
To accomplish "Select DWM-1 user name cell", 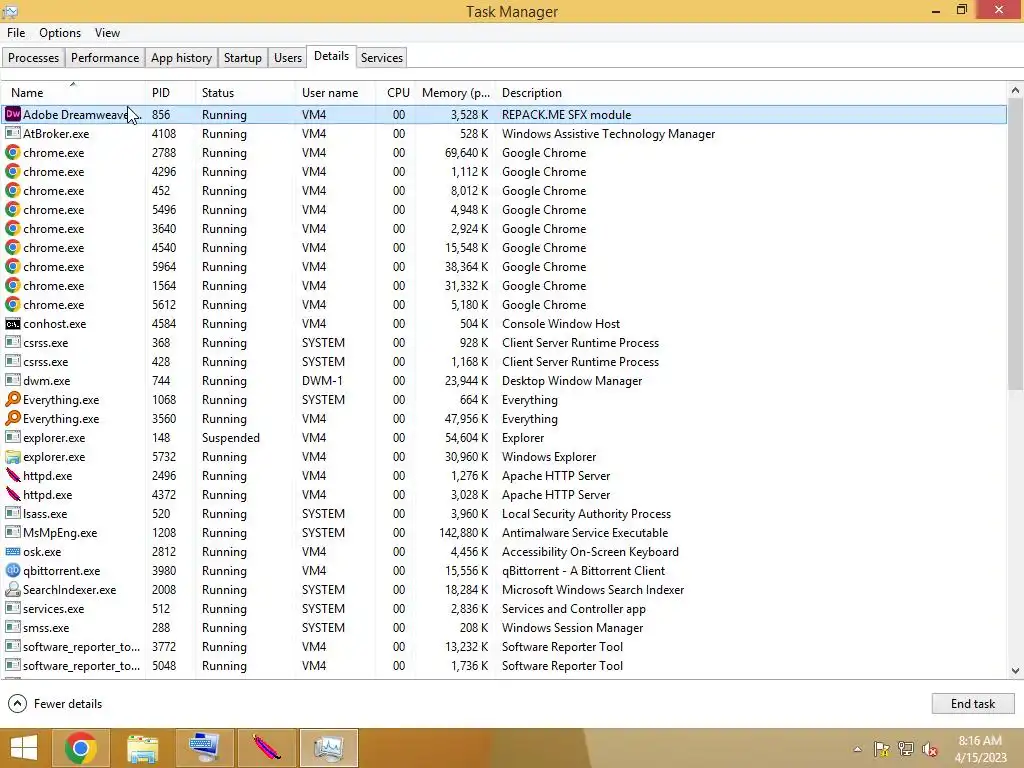I will (322, 380).
